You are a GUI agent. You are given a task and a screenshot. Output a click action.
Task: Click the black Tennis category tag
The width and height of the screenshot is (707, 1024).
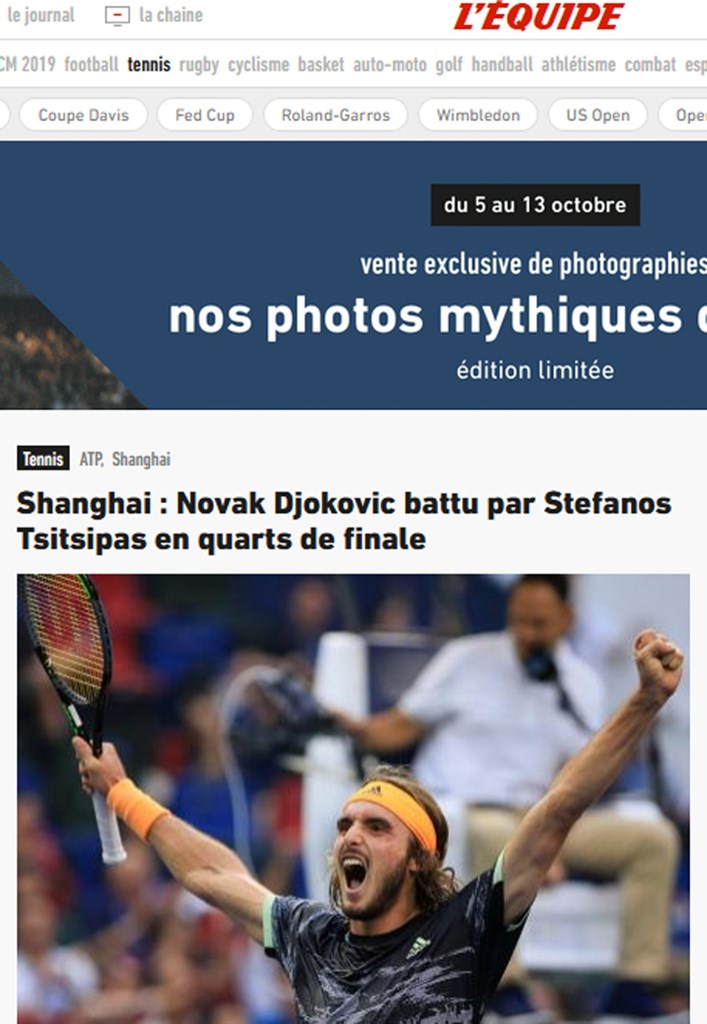(43, 459)
